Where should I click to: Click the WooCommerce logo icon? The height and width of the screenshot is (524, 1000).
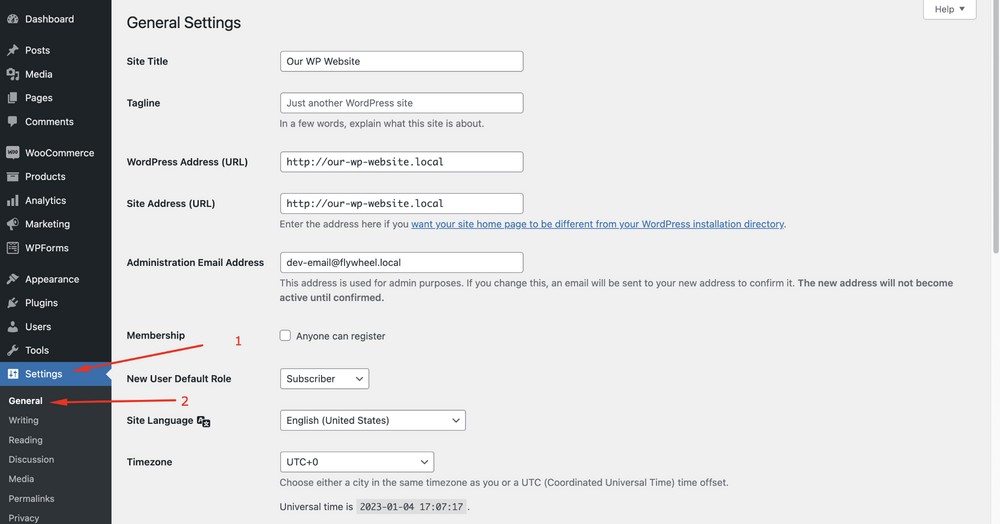click(12, 153)
